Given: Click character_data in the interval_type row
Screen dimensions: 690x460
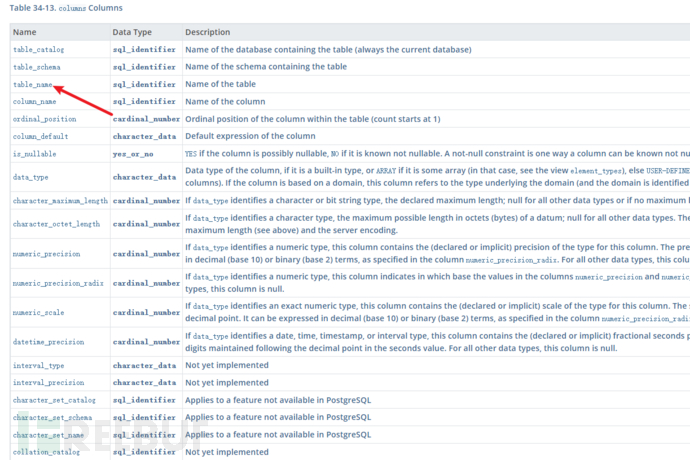Looking at the screenshot, I should (144, 365).
